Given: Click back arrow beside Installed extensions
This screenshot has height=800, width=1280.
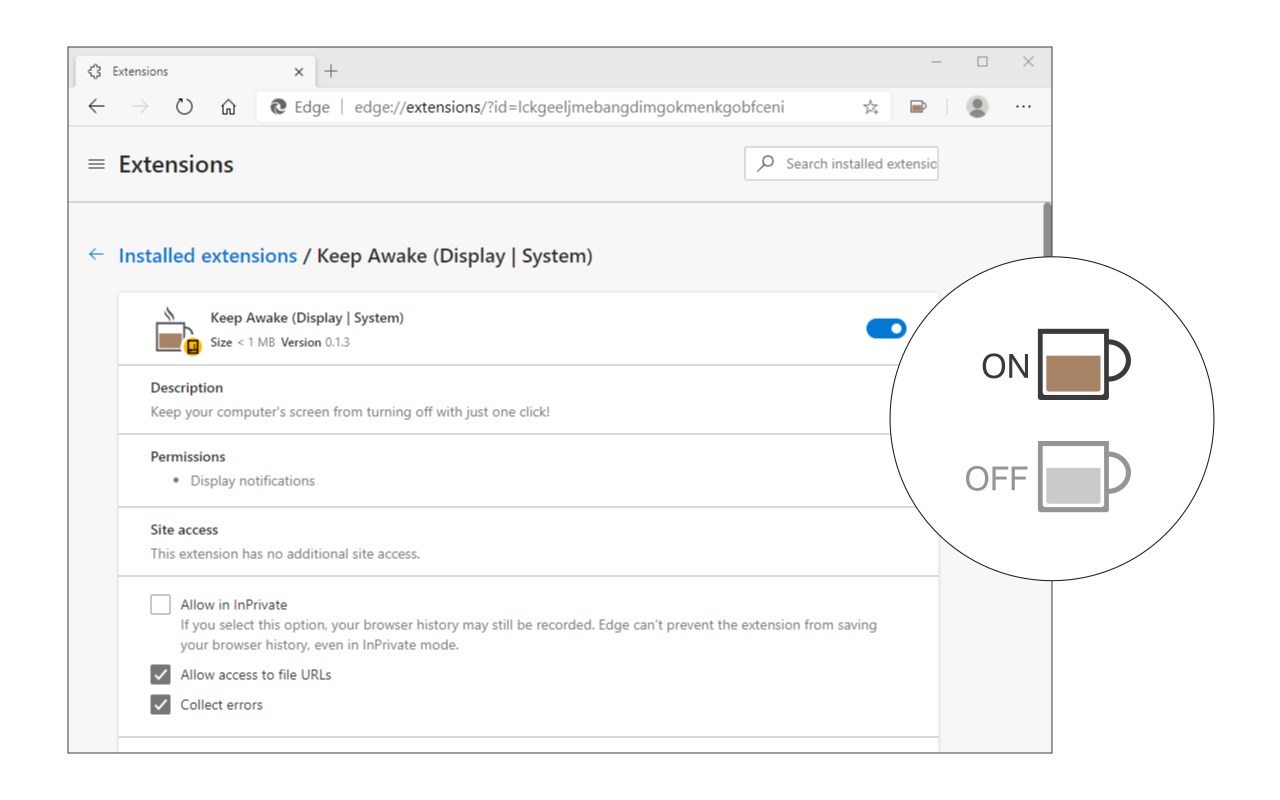Looking at the screenshot, I should pyautogui.click(x=96, y=255).
